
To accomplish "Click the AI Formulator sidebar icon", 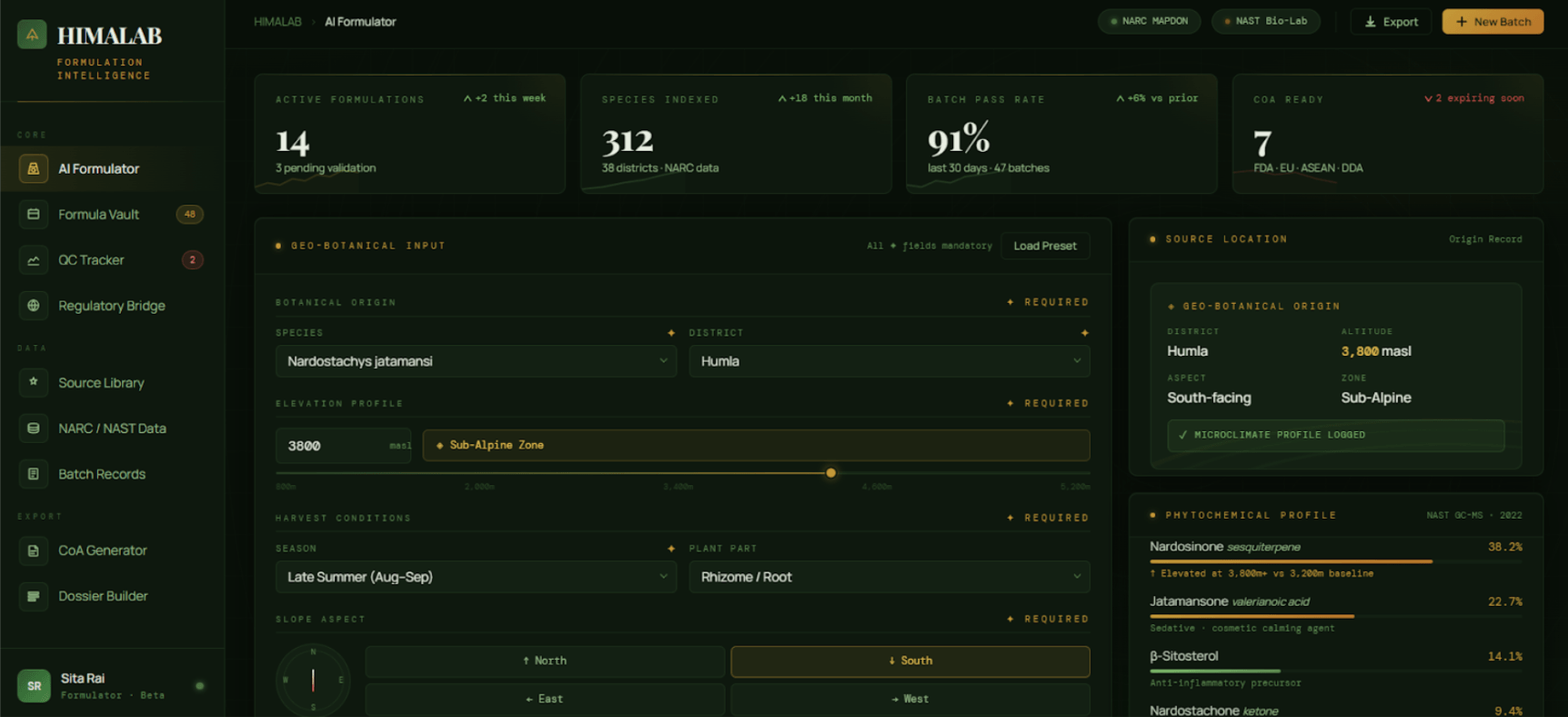I will [x=34, y=168].
